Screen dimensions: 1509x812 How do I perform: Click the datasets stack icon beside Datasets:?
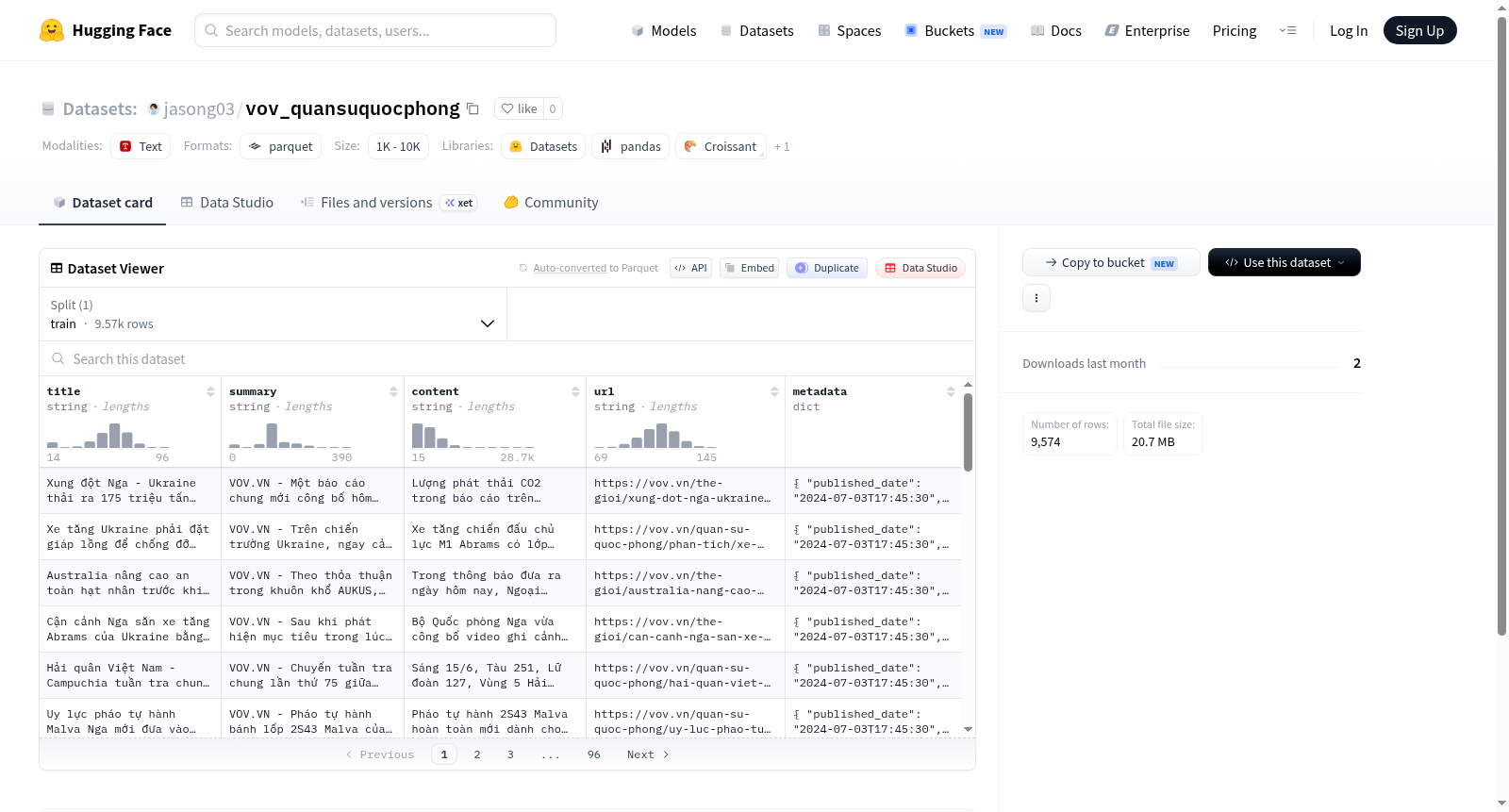click(48, 109)
